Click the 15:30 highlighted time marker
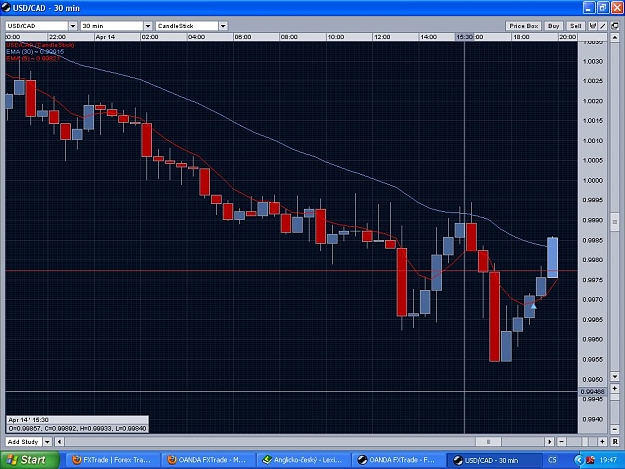 coord(464,37)
